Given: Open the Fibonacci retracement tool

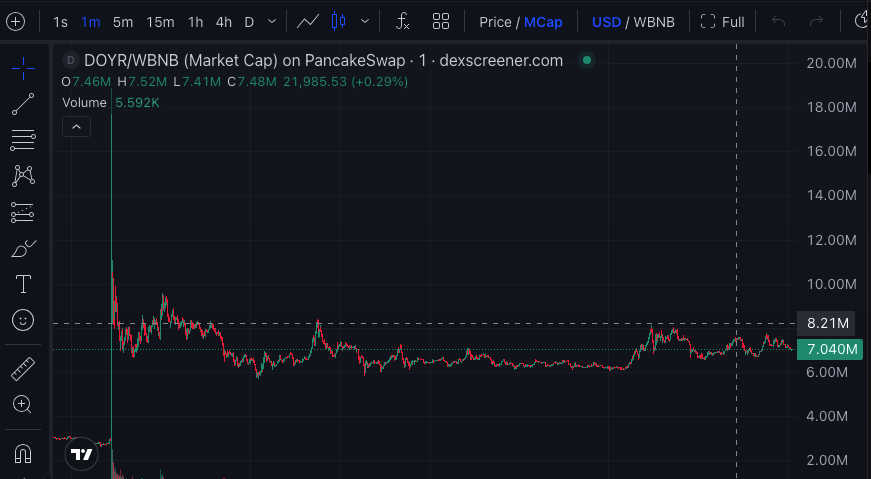Looking at the screenshot, I should tap(23, 140).
